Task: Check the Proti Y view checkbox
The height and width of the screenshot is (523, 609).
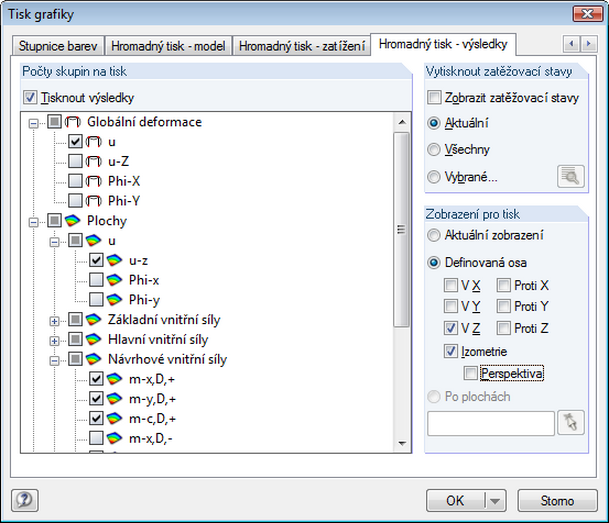Action: pyautogui.click(x=503, y=306)
